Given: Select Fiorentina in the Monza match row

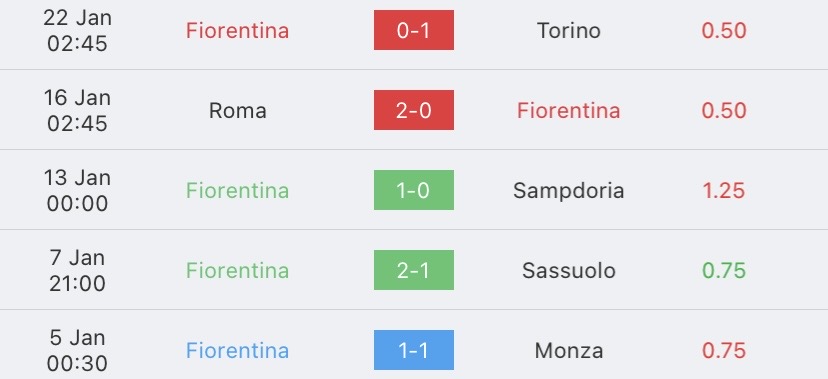Looking at the screenshot, I should click(x=237, y=350).
